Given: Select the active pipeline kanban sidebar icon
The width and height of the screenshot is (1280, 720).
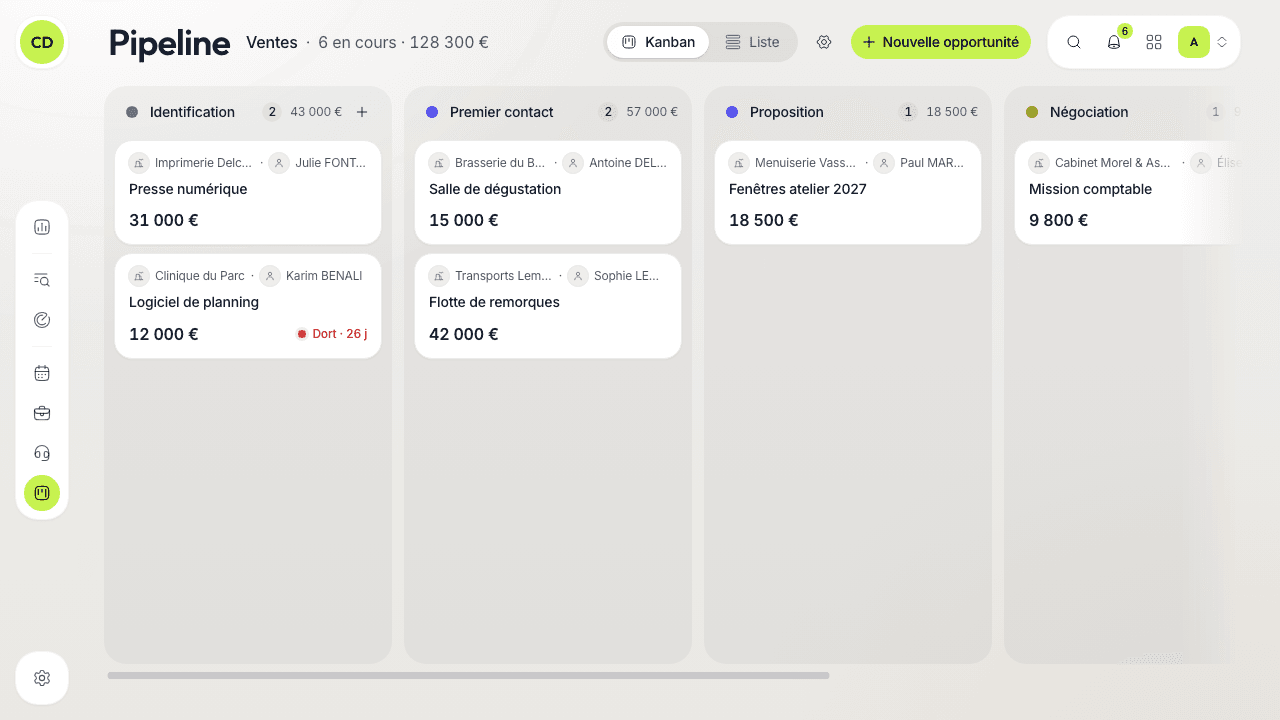Looking at the screenshot, I should (42, 493).
